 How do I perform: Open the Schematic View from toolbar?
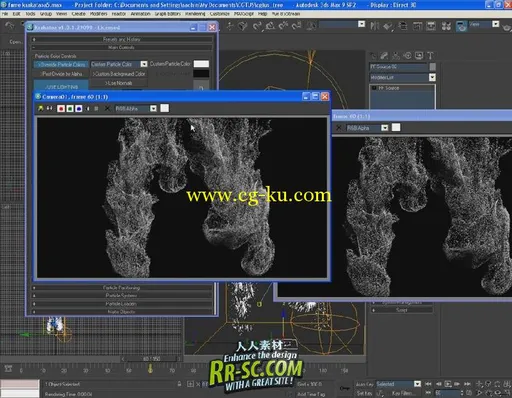click(431, 26)
